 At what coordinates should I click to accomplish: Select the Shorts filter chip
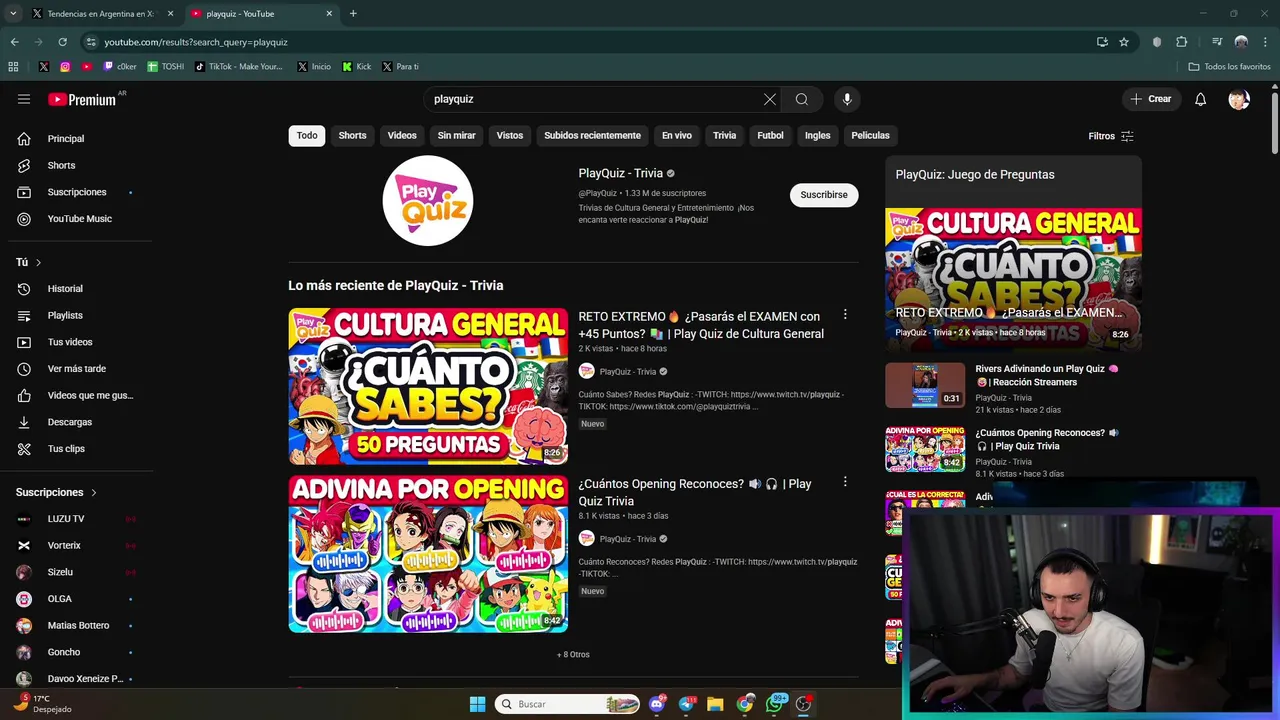tap(352, 135)
